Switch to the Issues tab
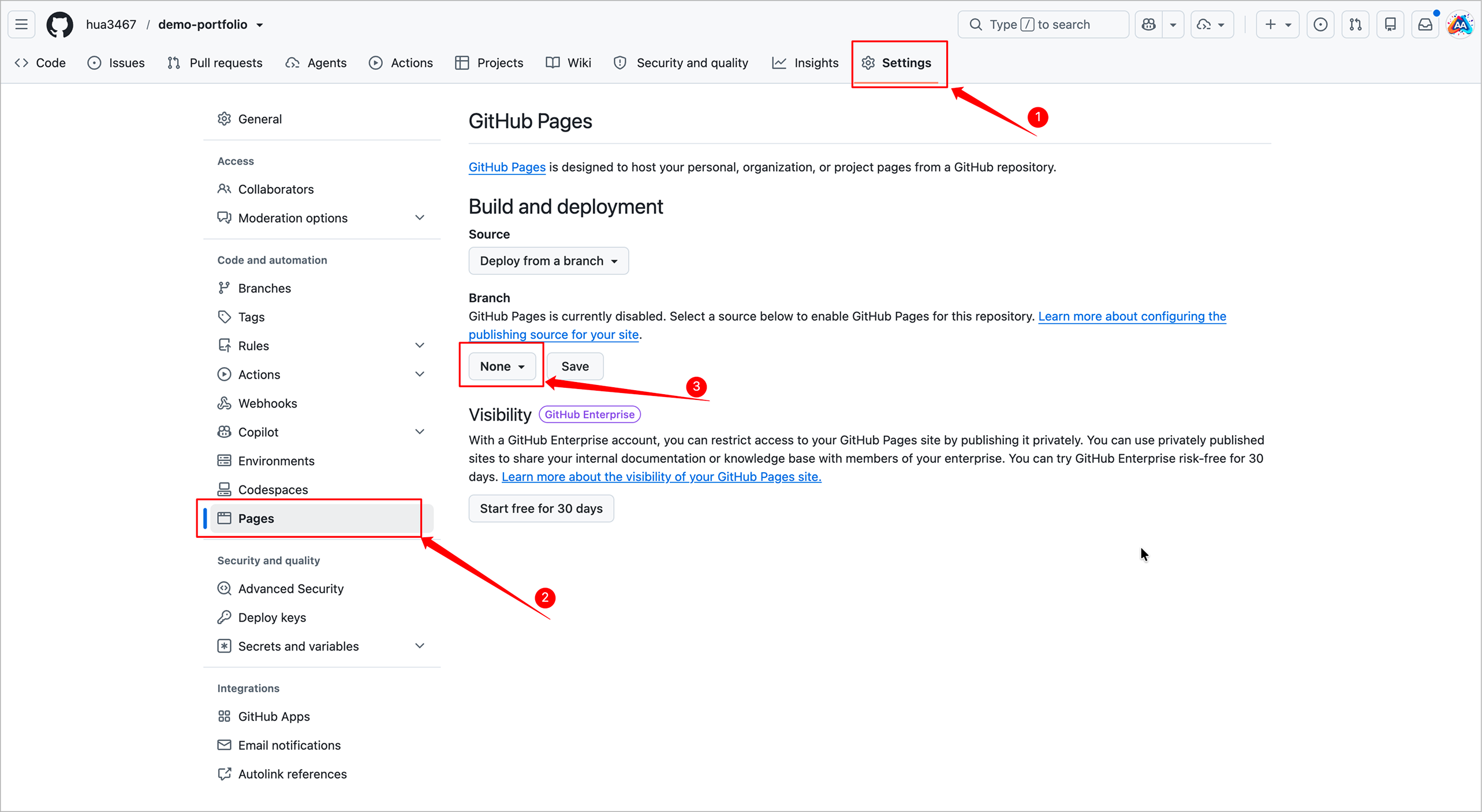This screenshot has width=1482, height=812. coord(116,62)
